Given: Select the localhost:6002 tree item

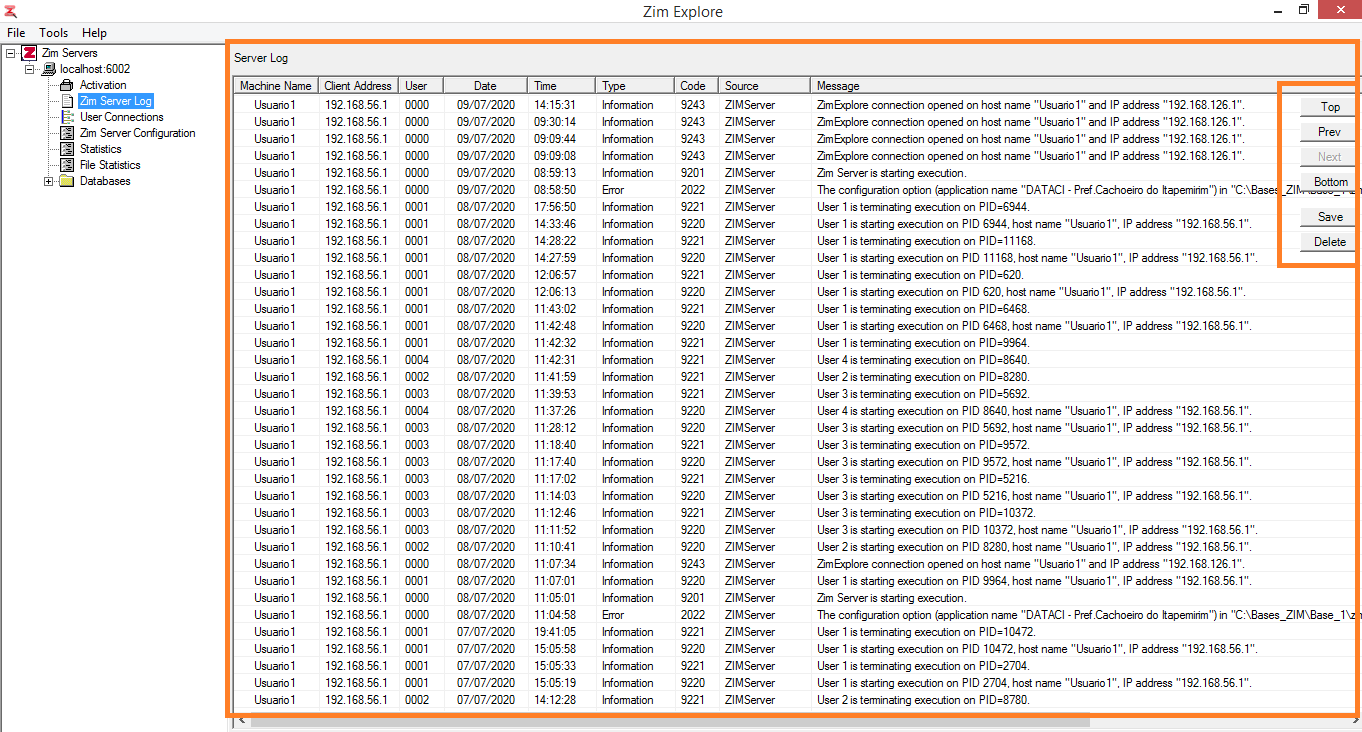Looking at the screenshot, I should (95, 69).
